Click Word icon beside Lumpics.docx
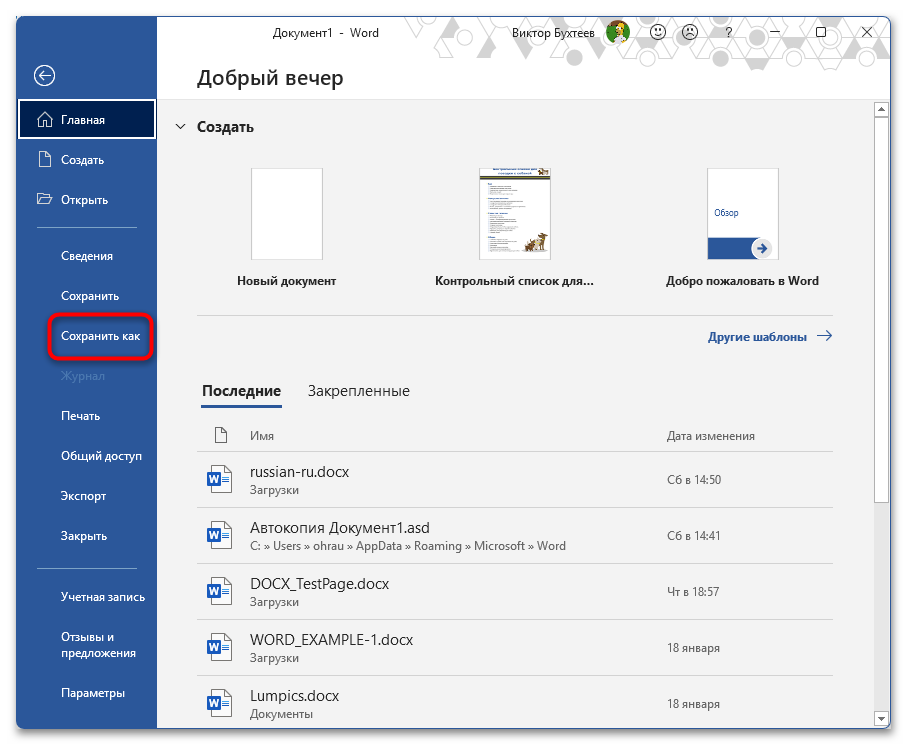 coord(217,704)
